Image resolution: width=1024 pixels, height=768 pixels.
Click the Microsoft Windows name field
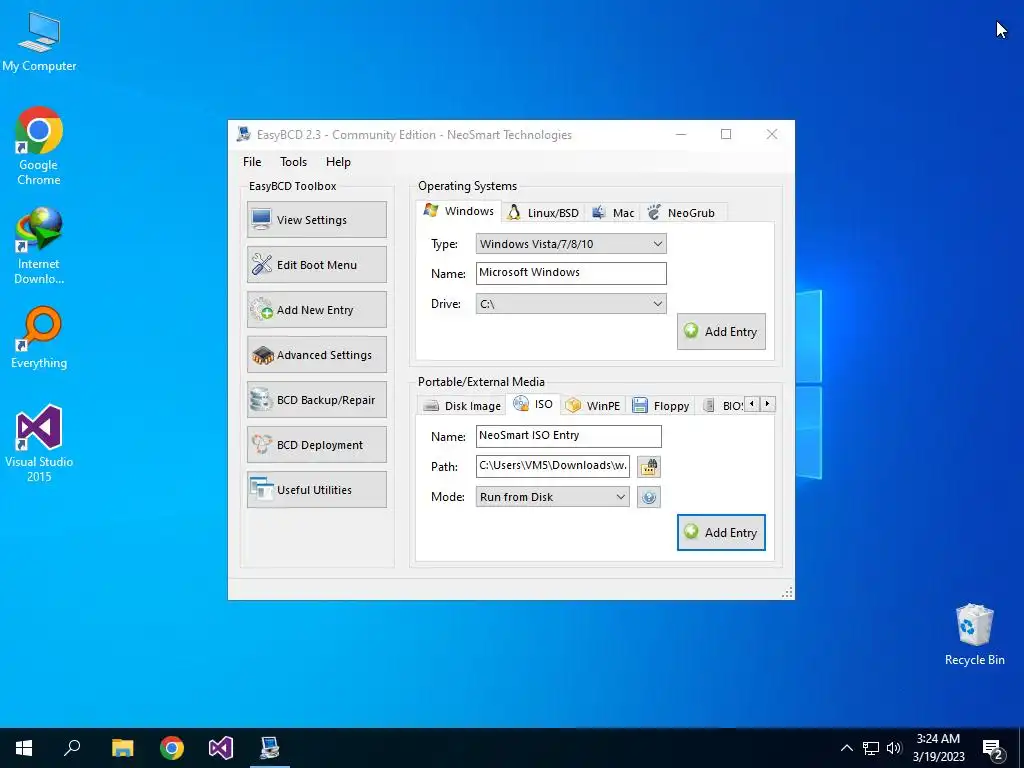(571, 273)
